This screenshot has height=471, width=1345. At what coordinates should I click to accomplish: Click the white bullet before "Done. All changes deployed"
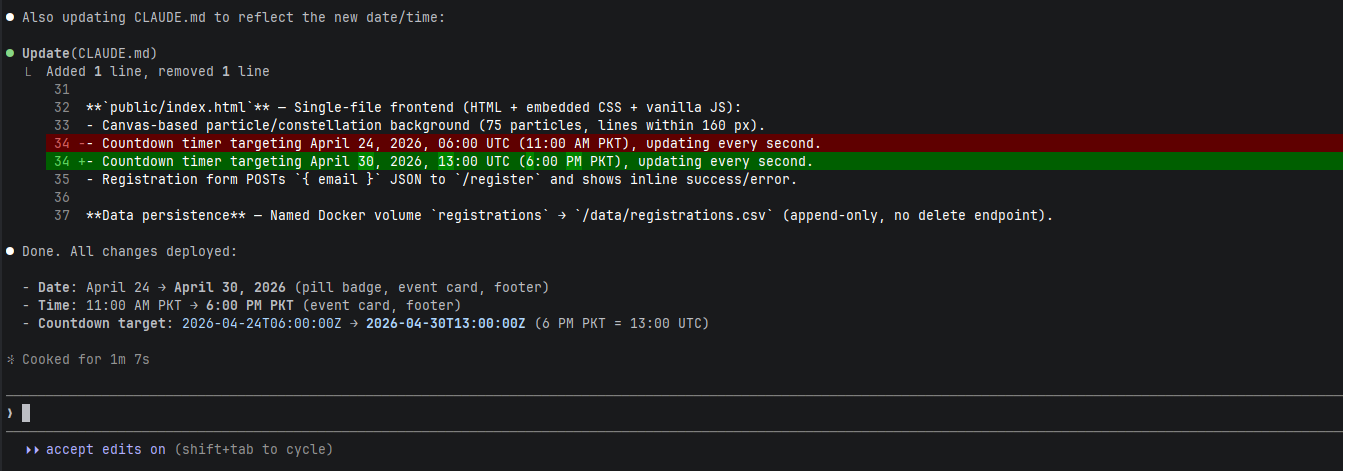coord(10,251)
